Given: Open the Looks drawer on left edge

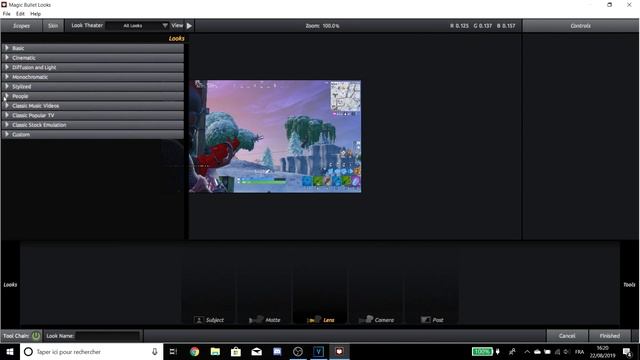Looking at the screenshot, I should (x=10, y=285).
